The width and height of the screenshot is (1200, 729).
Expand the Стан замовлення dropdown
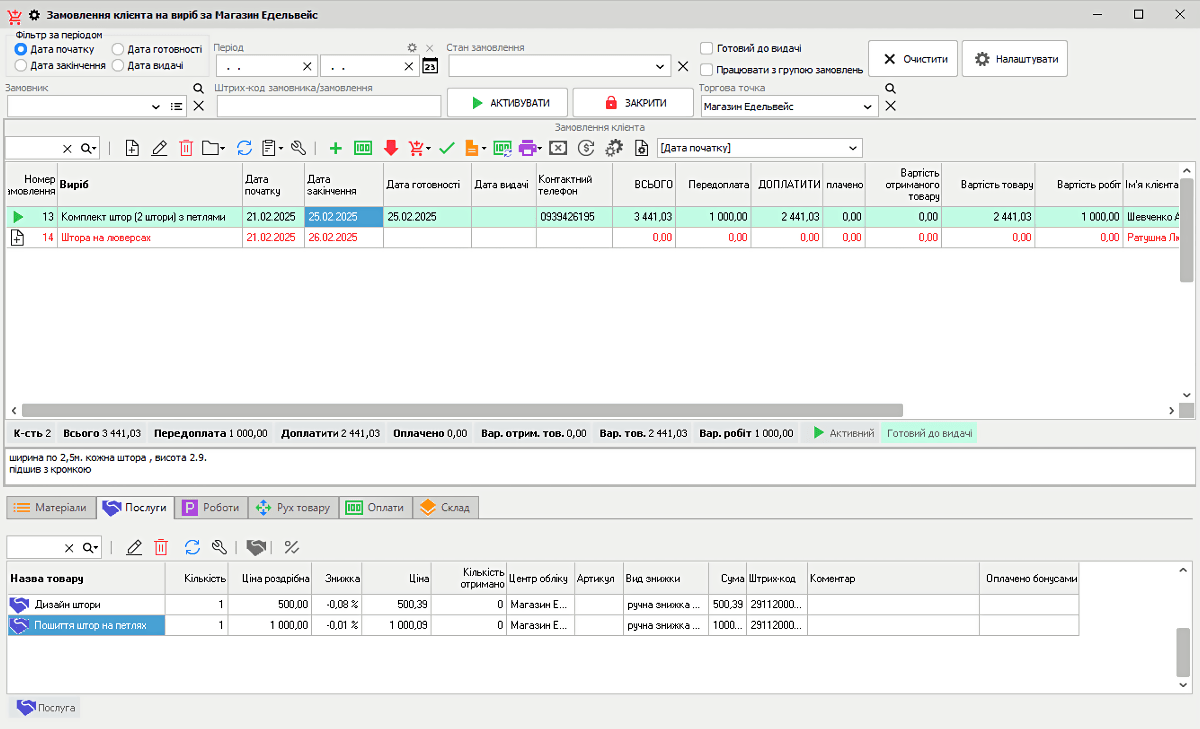[x=661, y=67]
